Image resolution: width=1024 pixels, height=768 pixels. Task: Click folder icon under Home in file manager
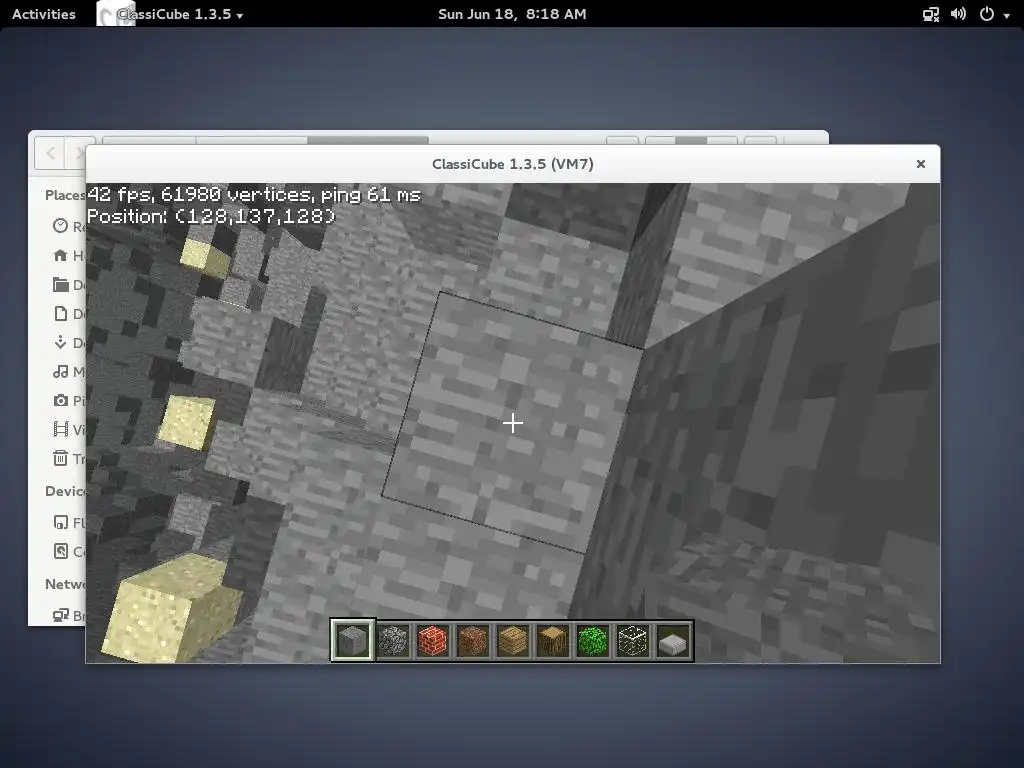[x=61, y=284]
